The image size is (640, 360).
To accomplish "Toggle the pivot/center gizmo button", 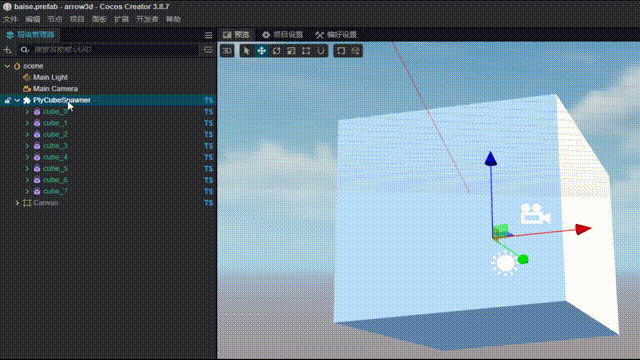I will (341, 51).
